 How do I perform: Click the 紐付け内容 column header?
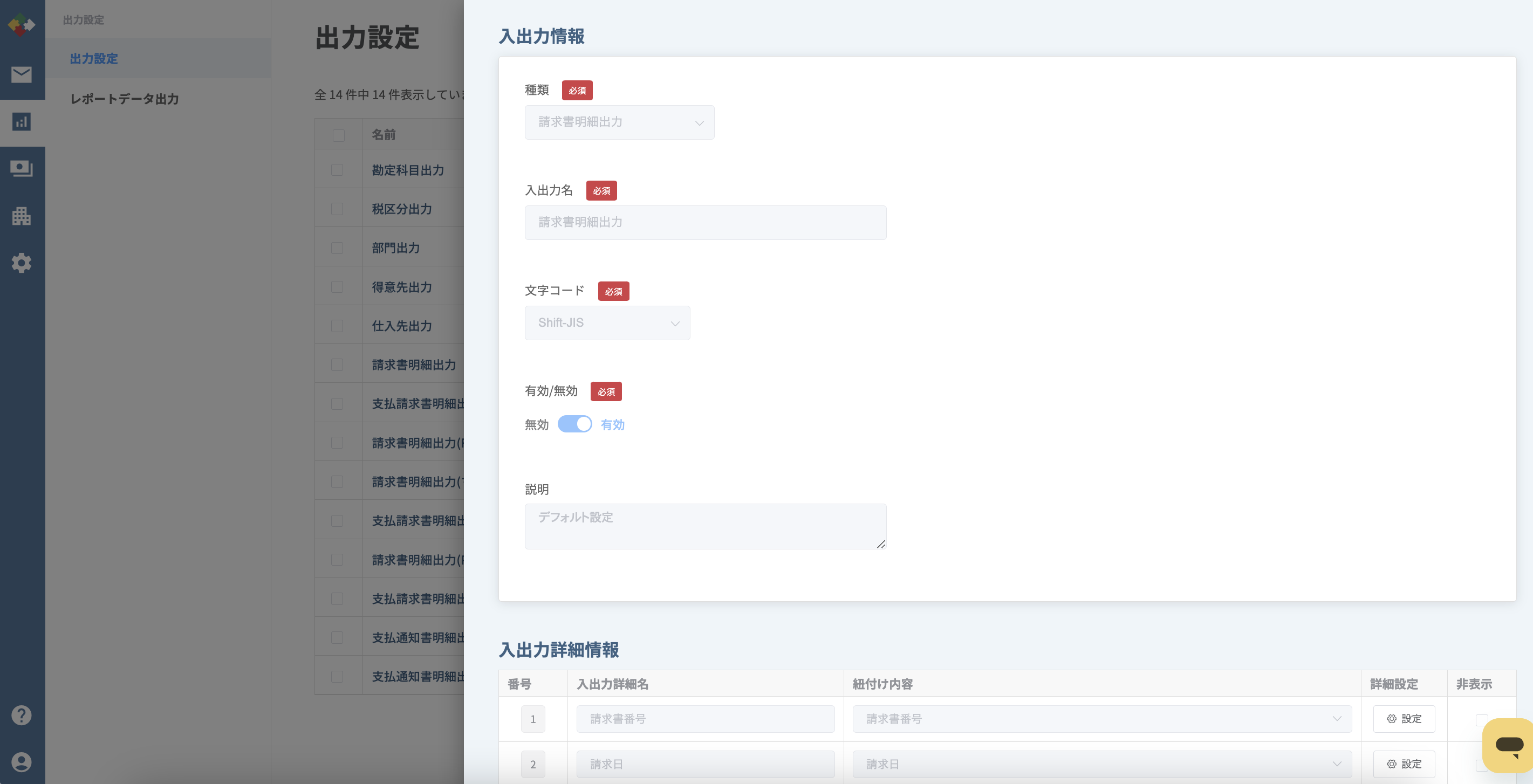click(x=882, y=684)
